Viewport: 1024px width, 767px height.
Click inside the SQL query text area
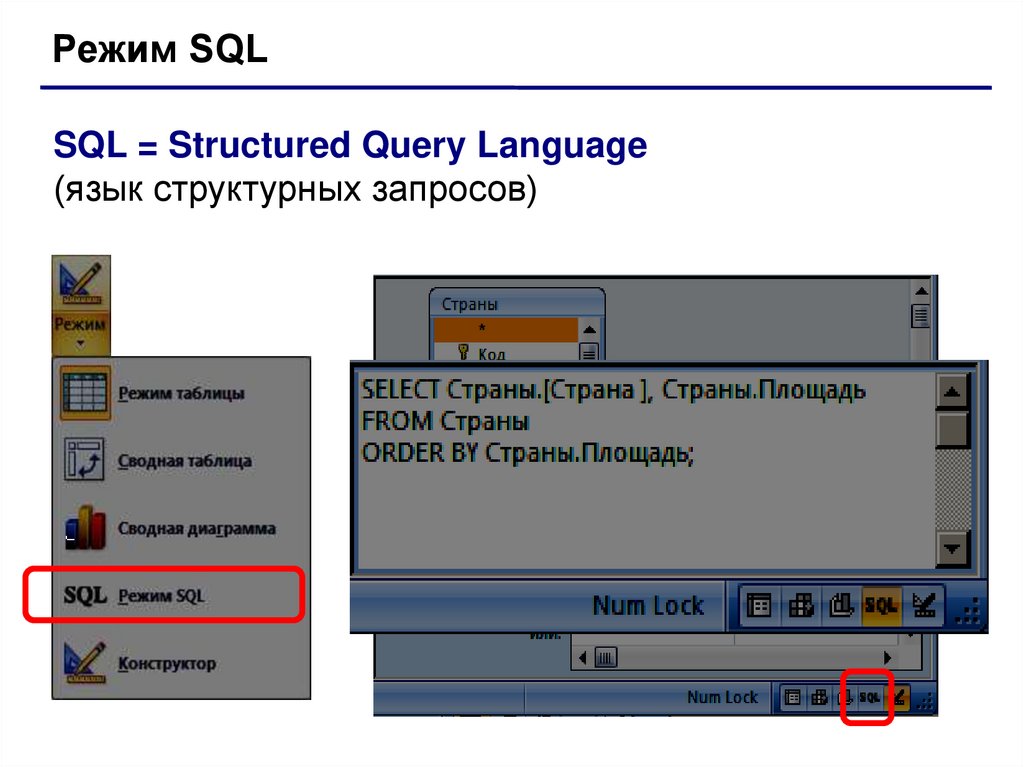(x=647, y=470)
